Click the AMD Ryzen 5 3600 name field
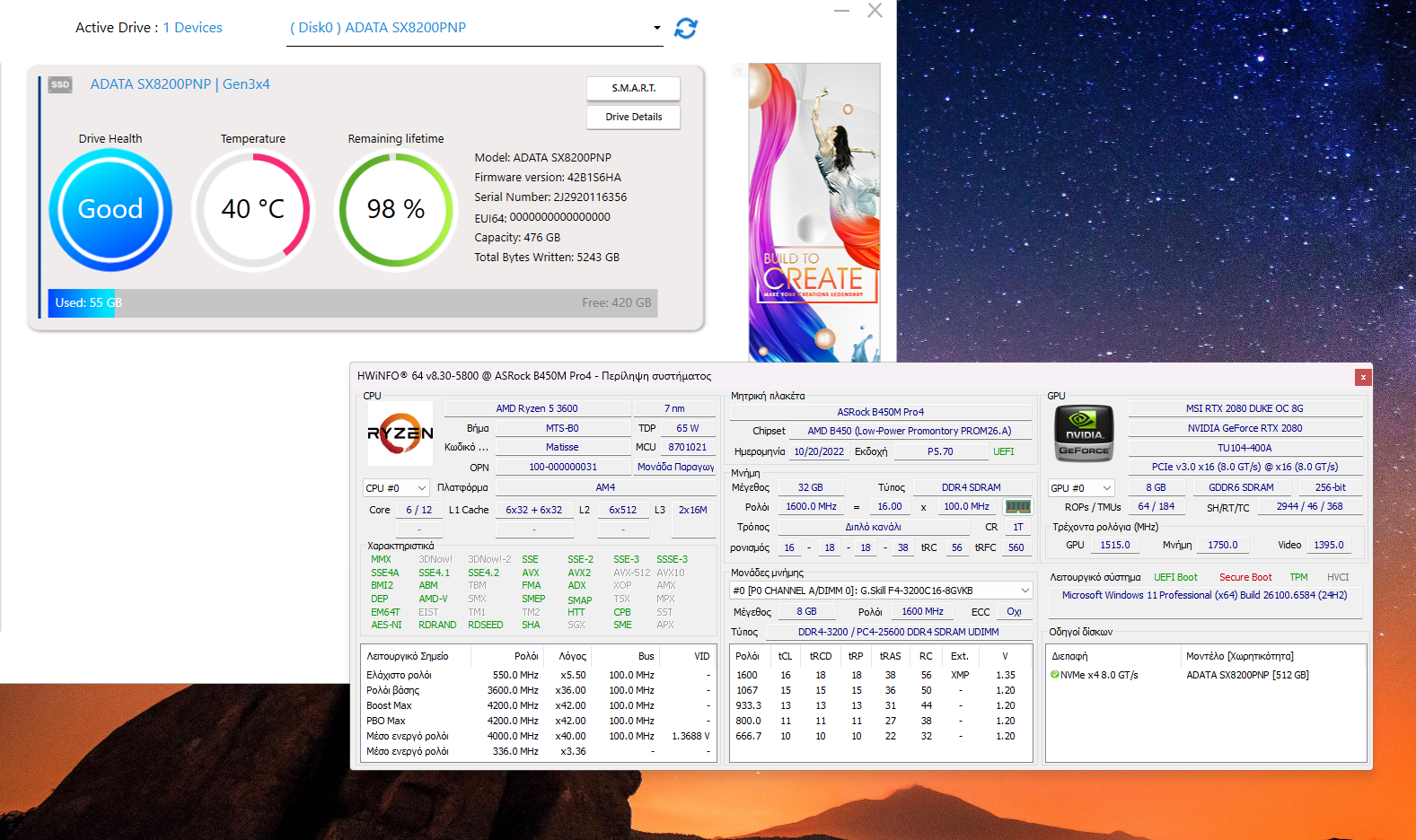The height and width of the screenshot is (840, 1416). click(537, 408)
